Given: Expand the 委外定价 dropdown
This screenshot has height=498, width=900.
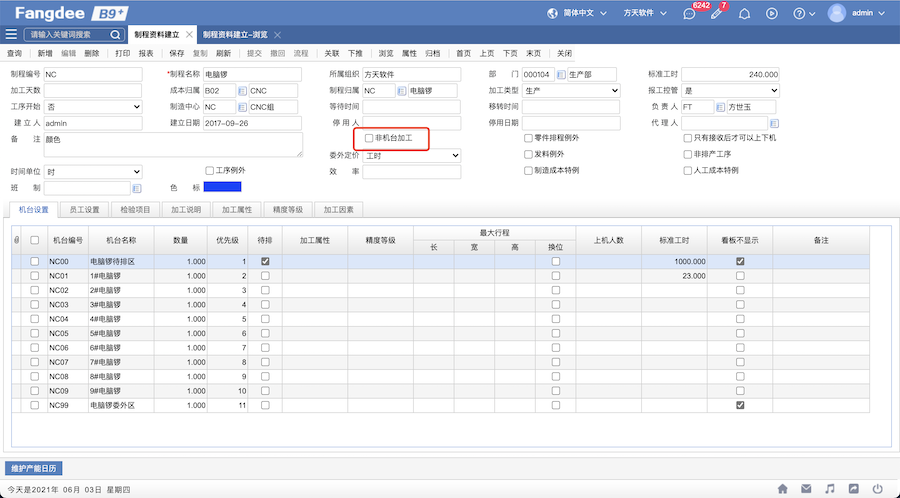Looking at the screenshot, I should point(411,156).
